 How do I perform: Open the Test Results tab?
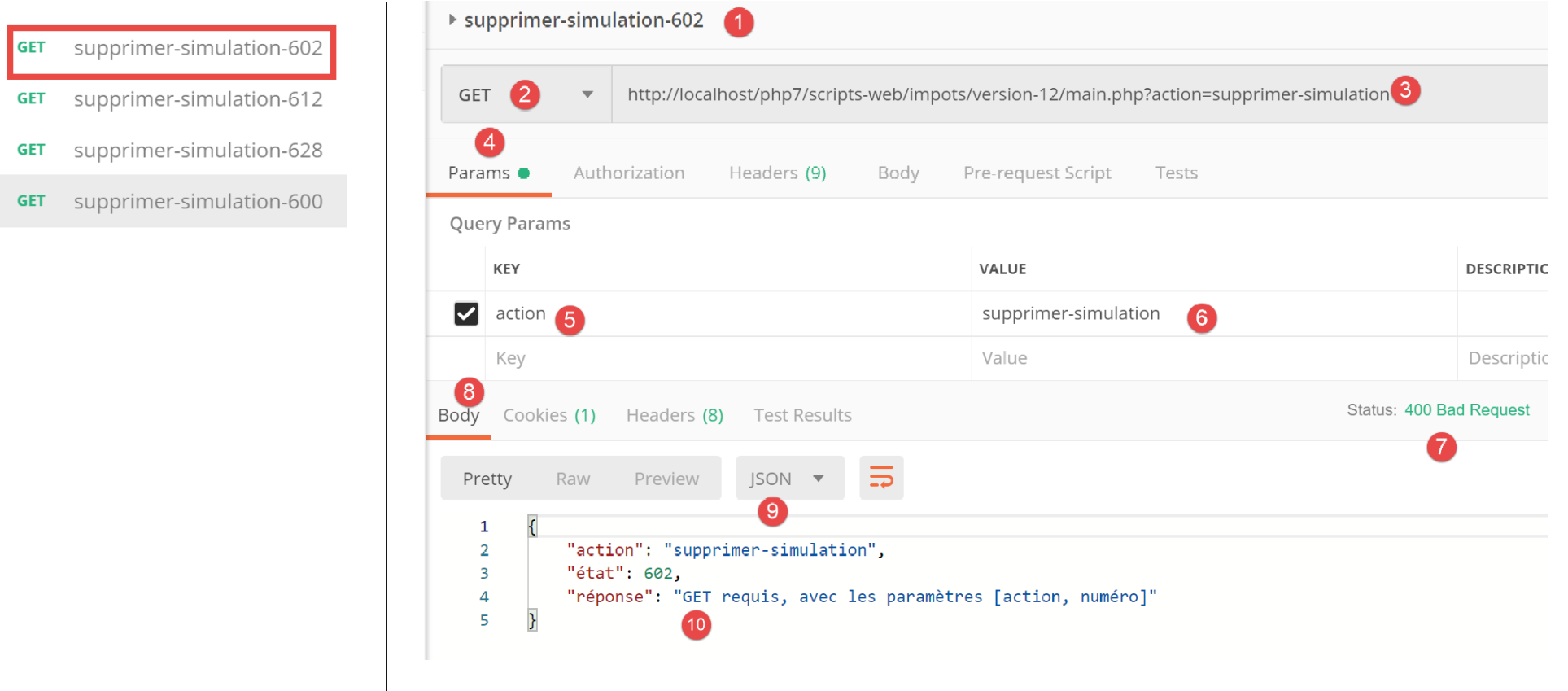click(x=802, y=415)
